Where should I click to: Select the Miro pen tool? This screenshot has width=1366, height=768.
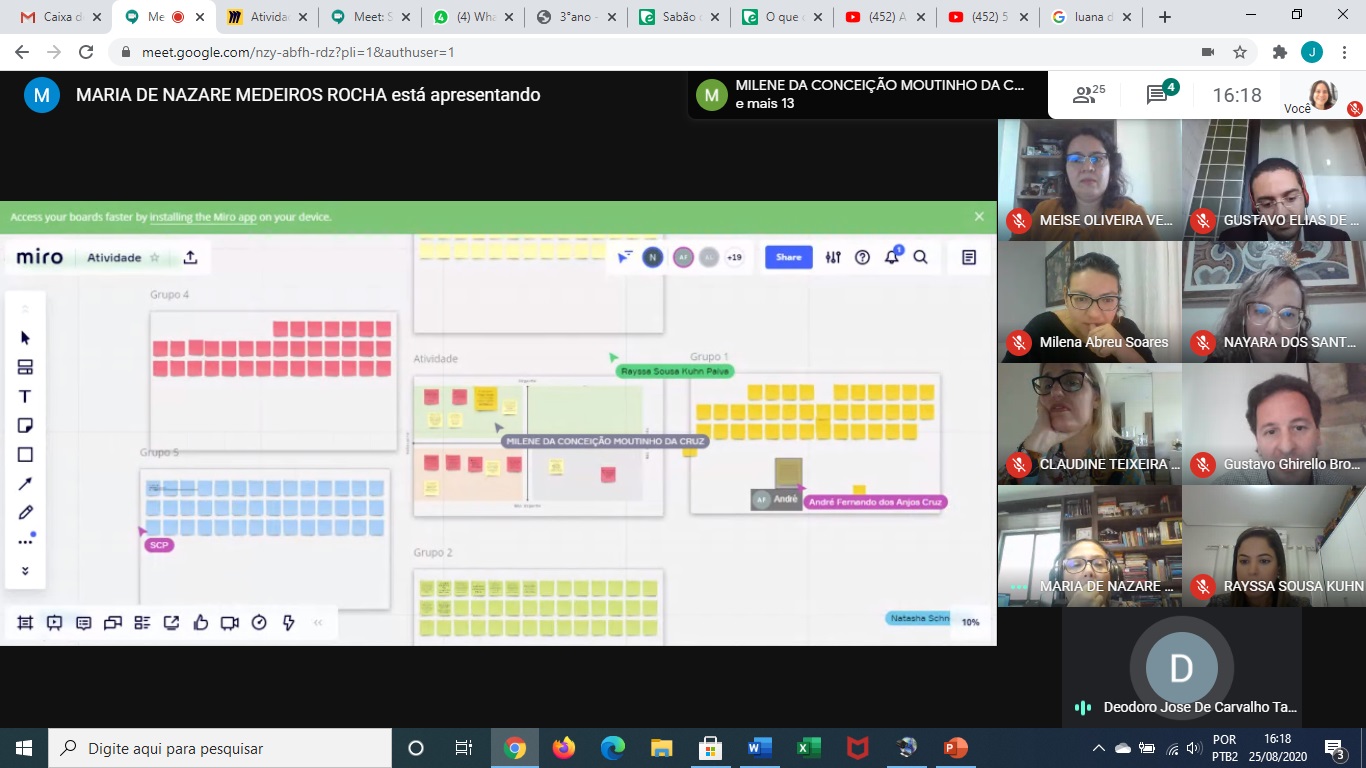pyautogui.click(x=25, y=513)
